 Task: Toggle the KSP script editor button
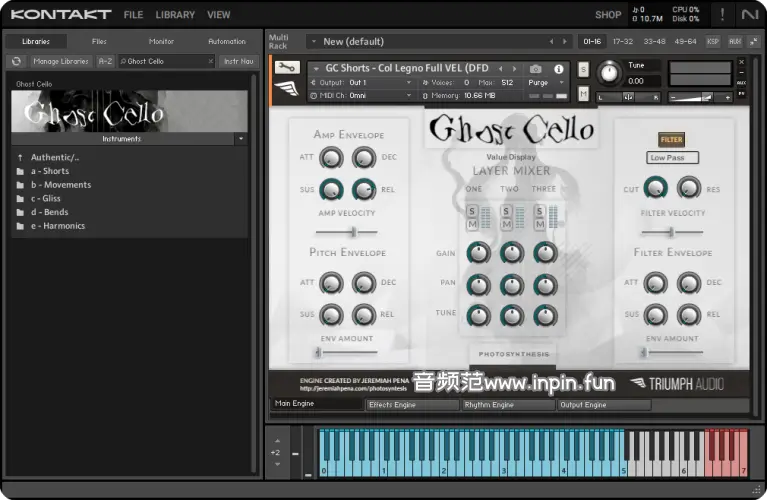713,42
